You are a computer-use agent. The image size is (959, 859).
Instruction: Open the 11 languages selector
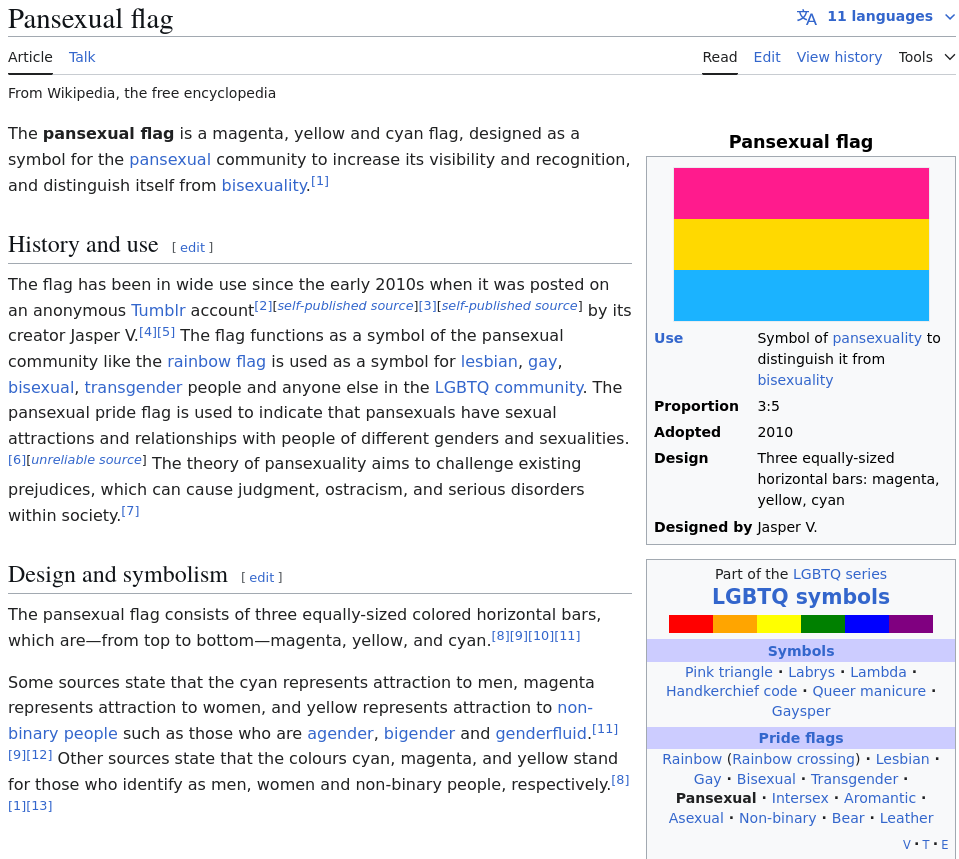(879, 17)
